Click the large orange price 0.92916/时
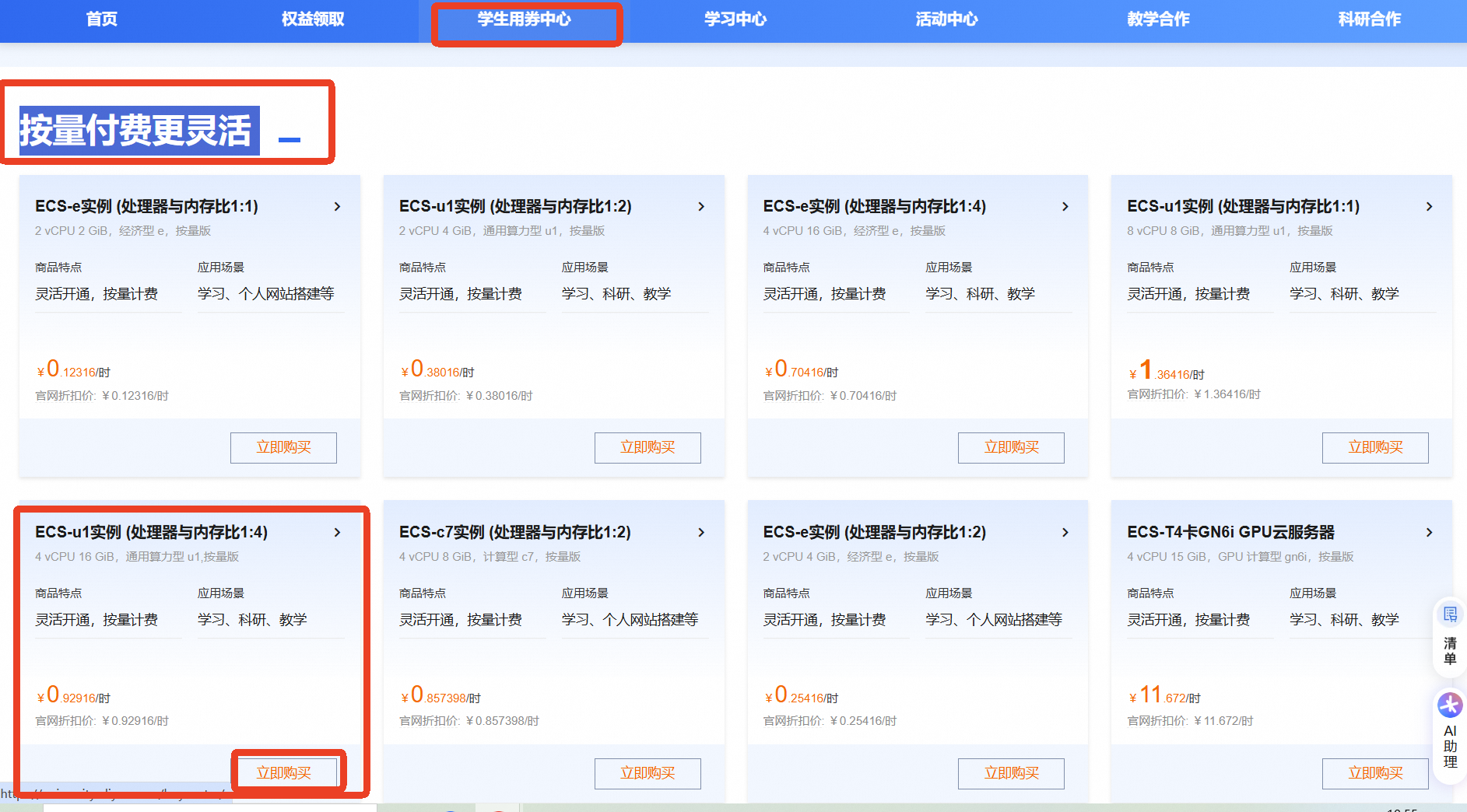1467x812 pixels. click(x=74, y=695)
